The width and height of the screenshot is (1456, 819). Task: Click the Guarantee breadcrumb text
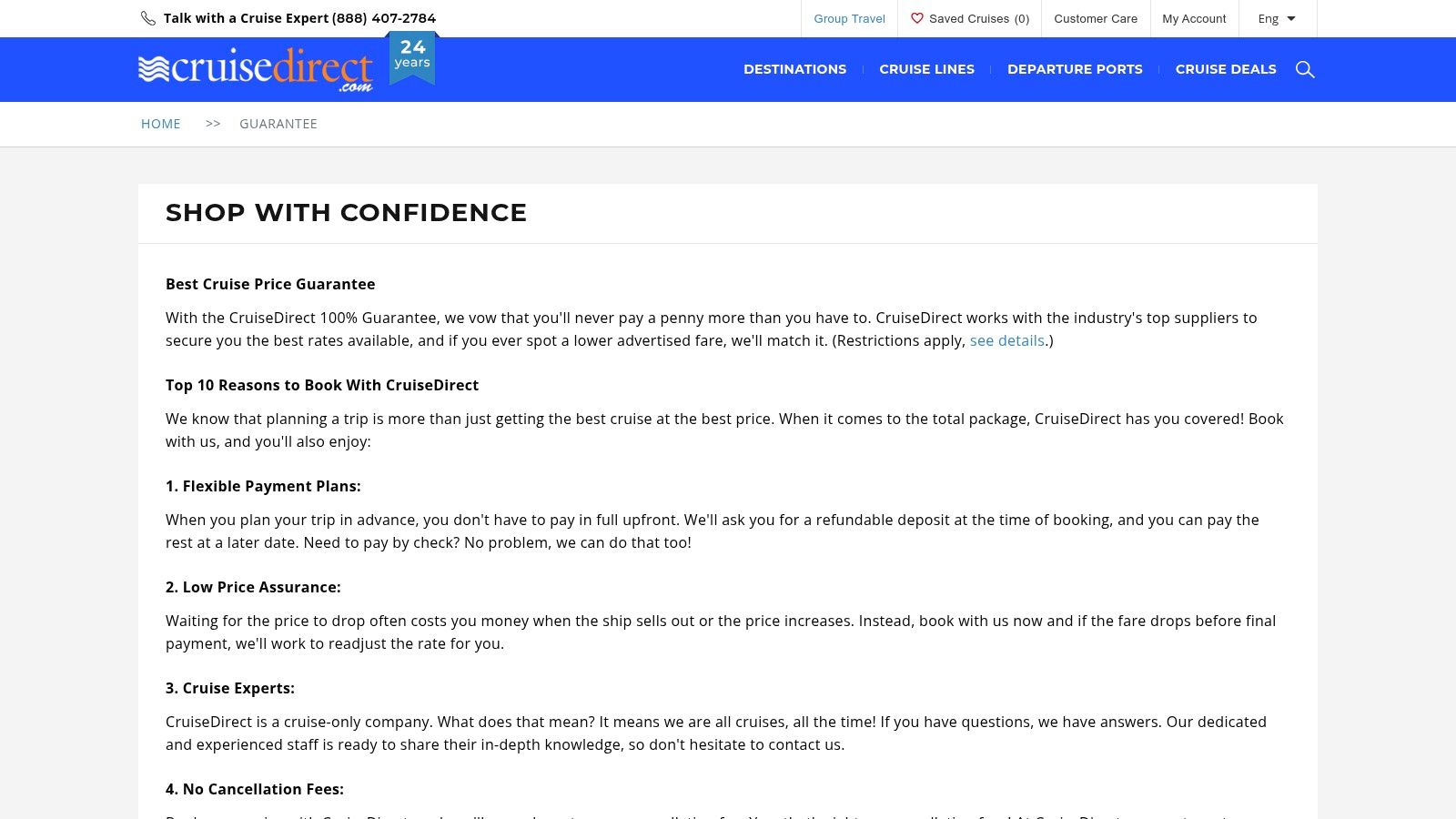tap(278, 124)
